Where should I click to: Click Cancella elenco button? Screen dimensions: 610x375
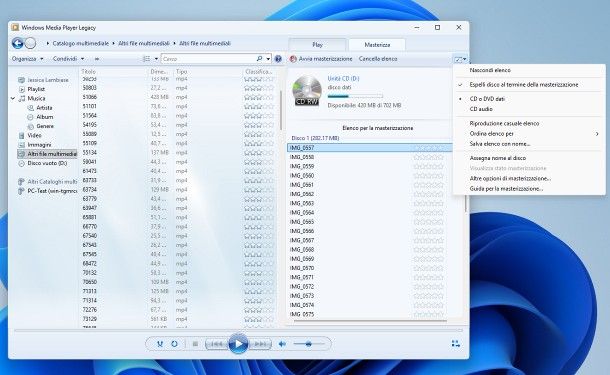pos(378,59)
